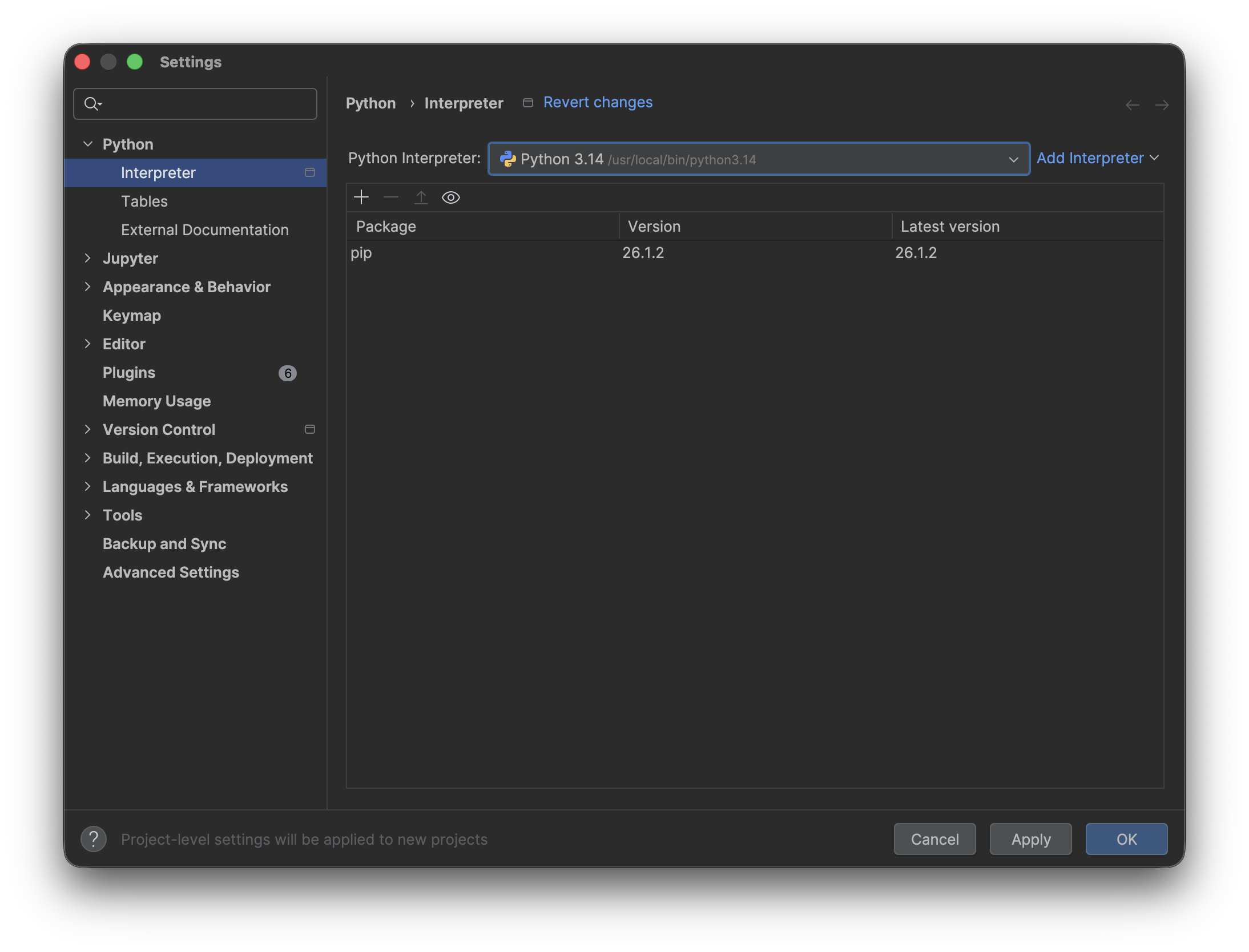The height and width of the screenshot is (952, 1249).
Task: Click the Python logo in interpreter field
Action: [x=507, y=159]
